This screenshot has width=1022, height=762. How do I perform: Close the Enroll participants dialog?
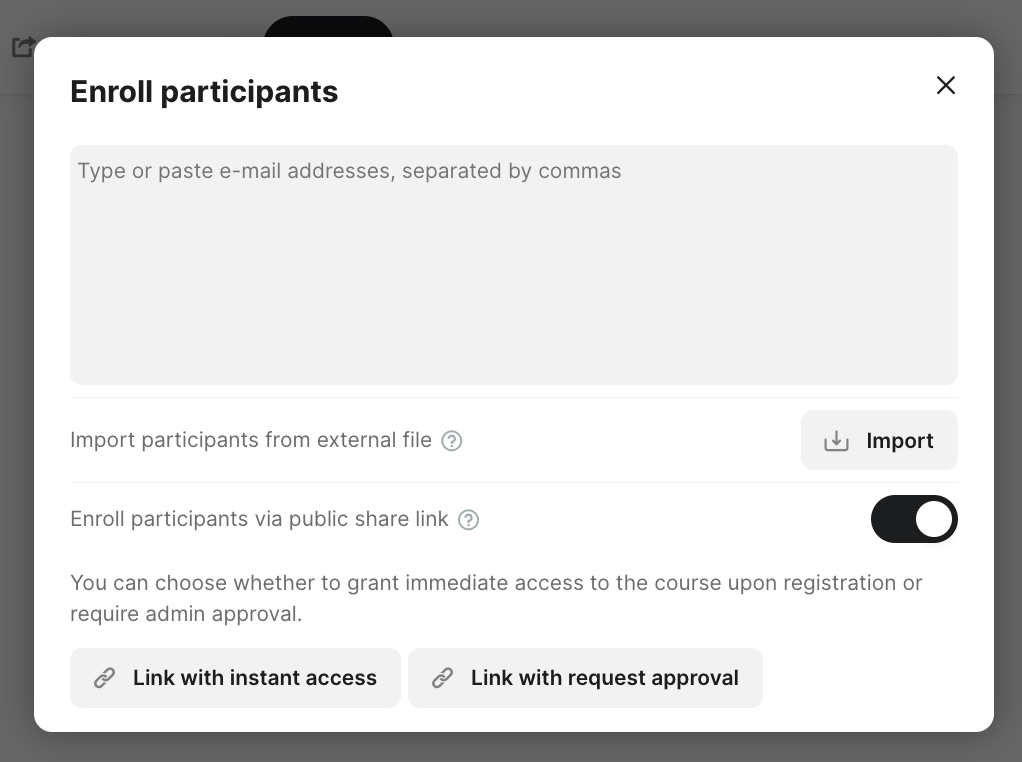[x=945, y=86]
